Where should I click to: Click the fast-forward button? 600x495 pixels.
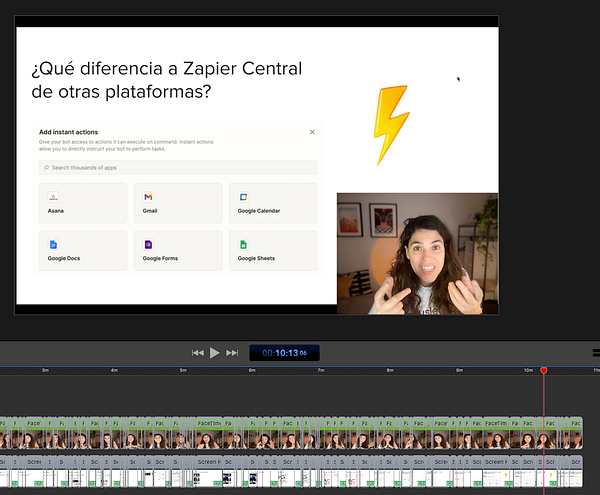coord(232,353)
